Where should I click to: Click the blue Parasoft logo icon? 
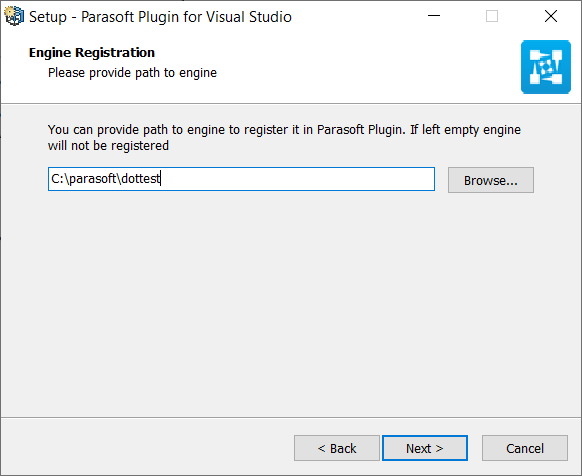tap(546, 67)
